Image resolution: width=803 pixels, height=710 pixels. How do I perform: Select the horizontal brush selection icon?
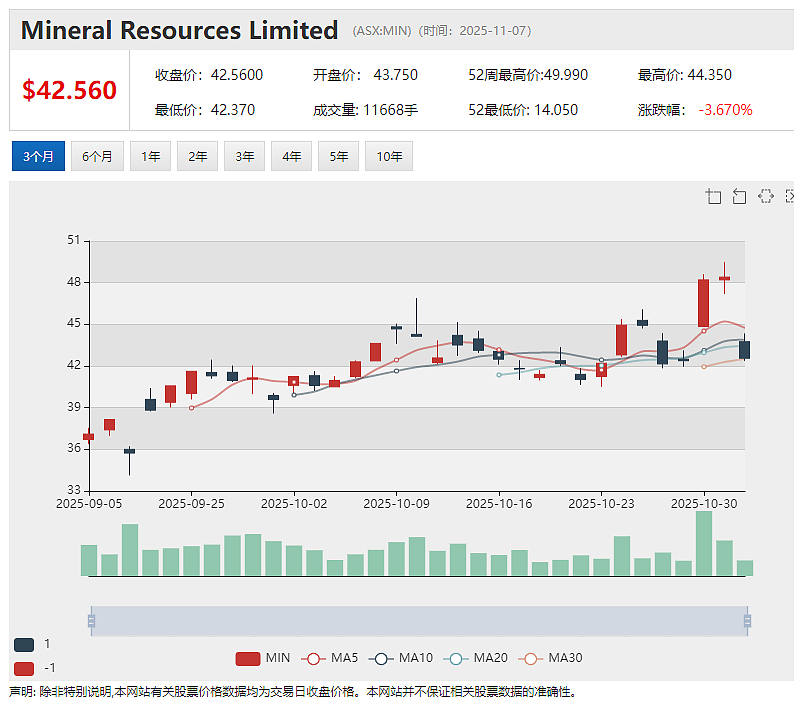pos(766,196)
